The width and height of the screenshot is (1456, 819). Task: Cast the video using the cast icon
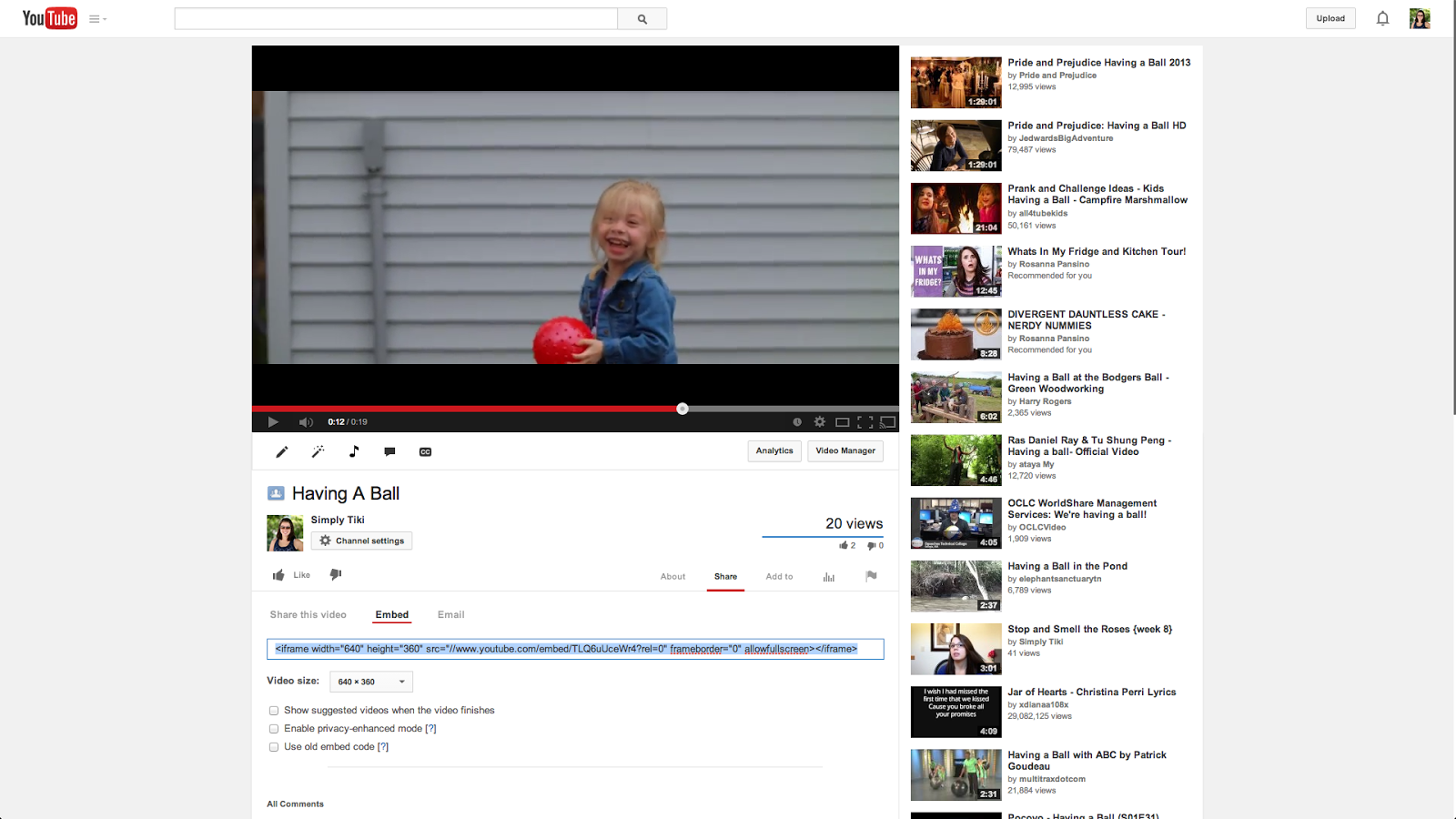(888, 421)
